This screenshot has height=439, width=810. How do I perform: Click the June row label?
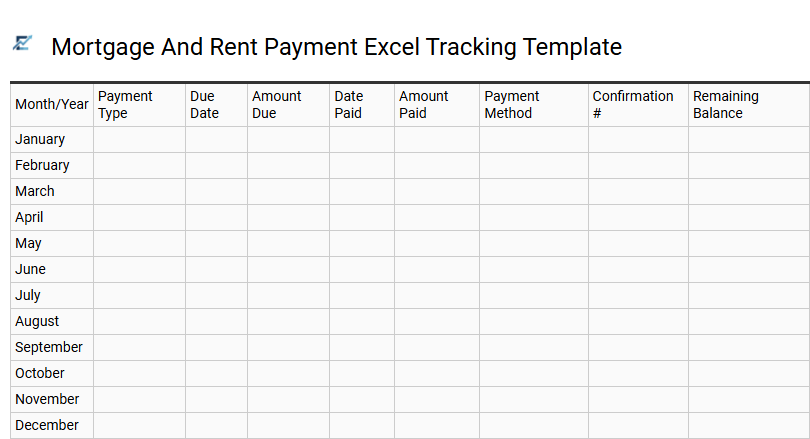pyautogui.click(x=30, y=269)
